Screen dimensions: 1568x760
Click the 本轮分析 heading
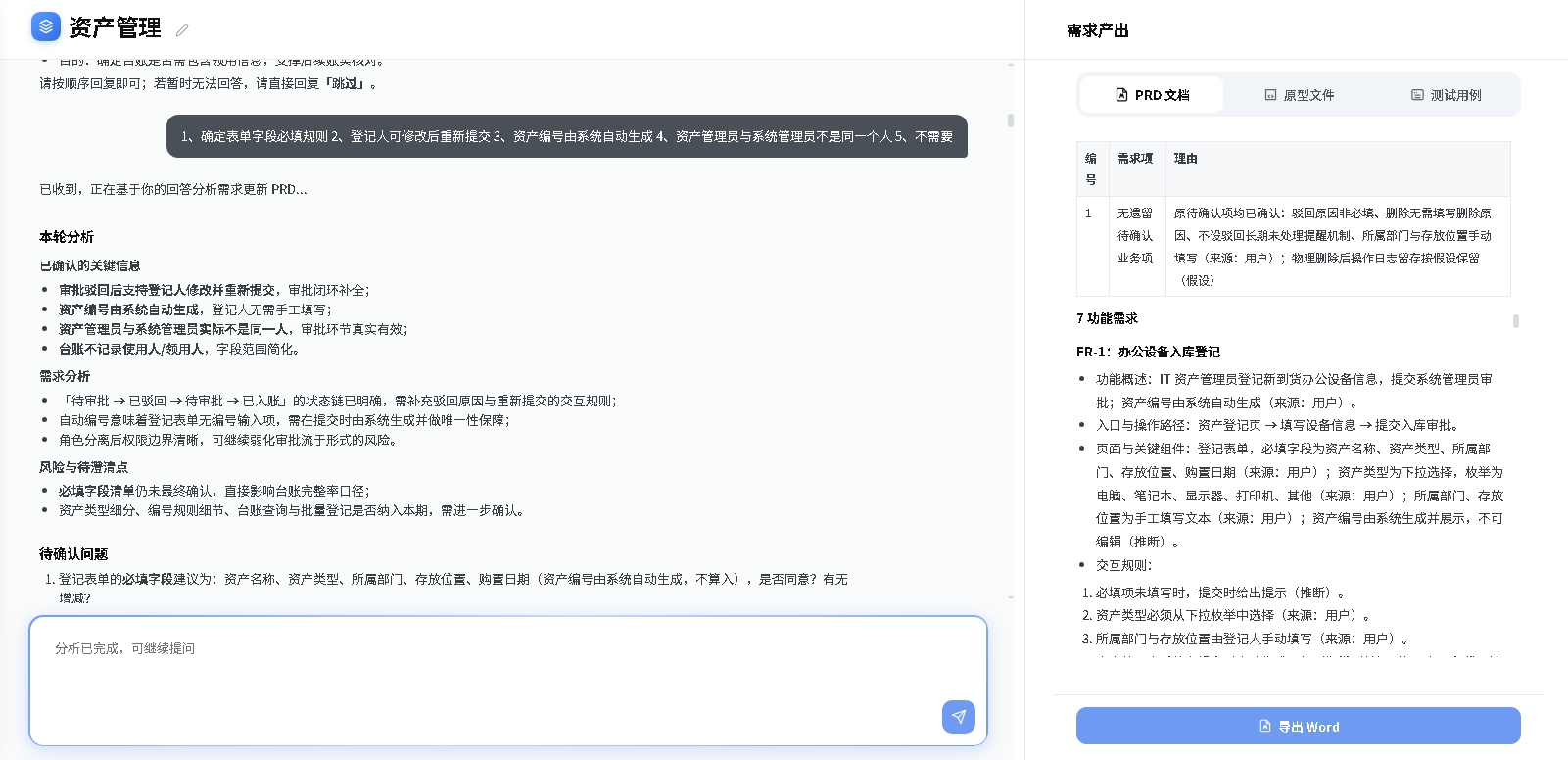[x=67, y=237]
